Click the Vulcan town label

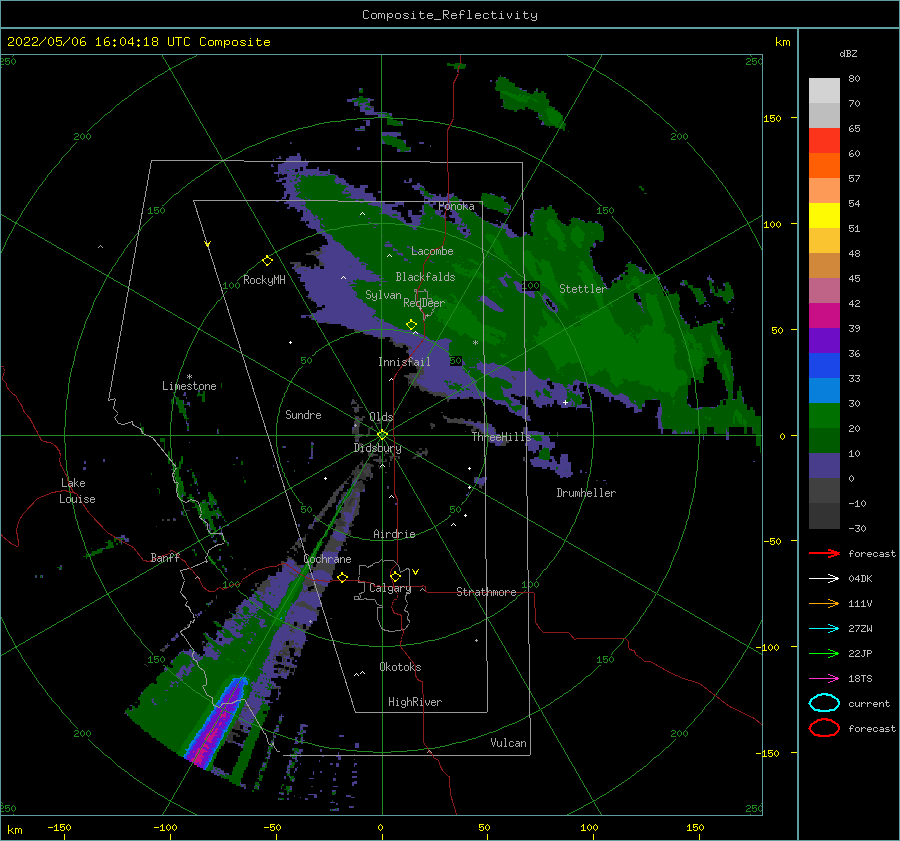[x=508, y=743]
